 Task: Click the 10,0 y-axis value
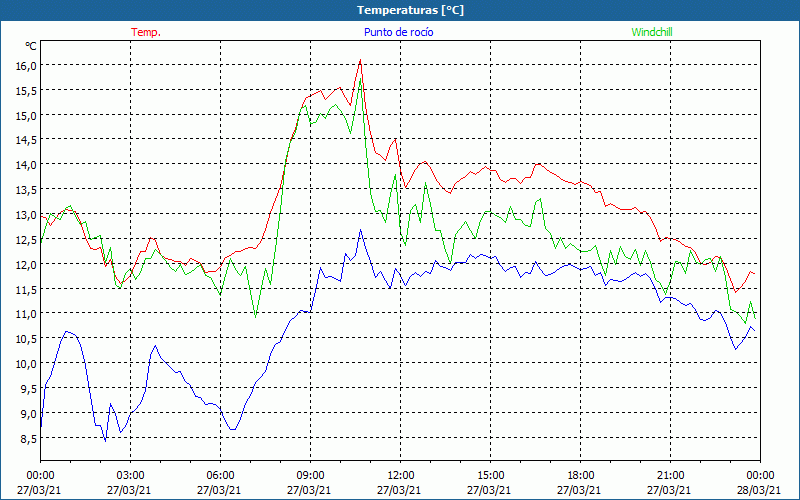pyautogui.click(x=27, y=364)
